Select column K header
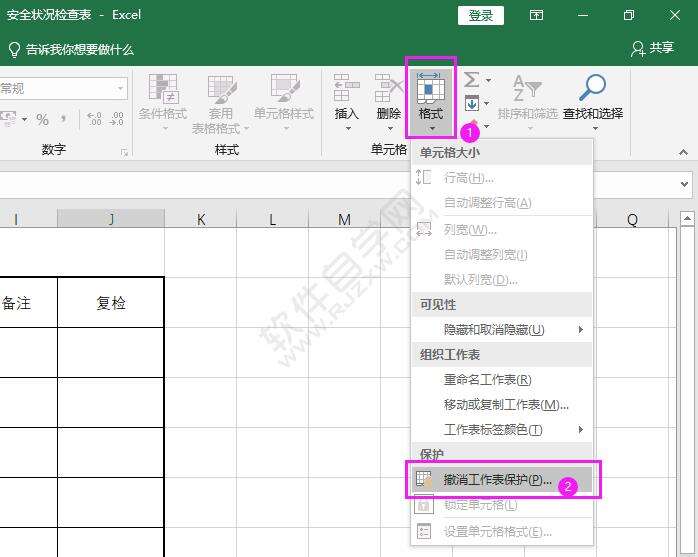Viewport: 698px width, 557px height. point(201,219)
